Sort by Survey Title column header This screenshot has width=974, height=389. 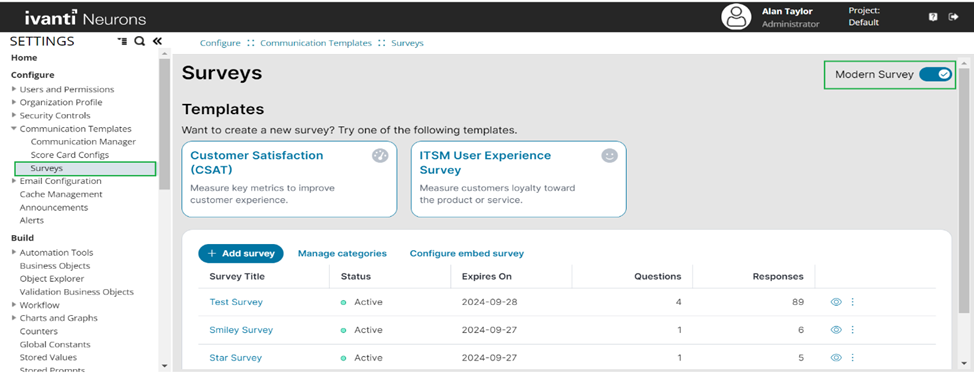point(237,277)
